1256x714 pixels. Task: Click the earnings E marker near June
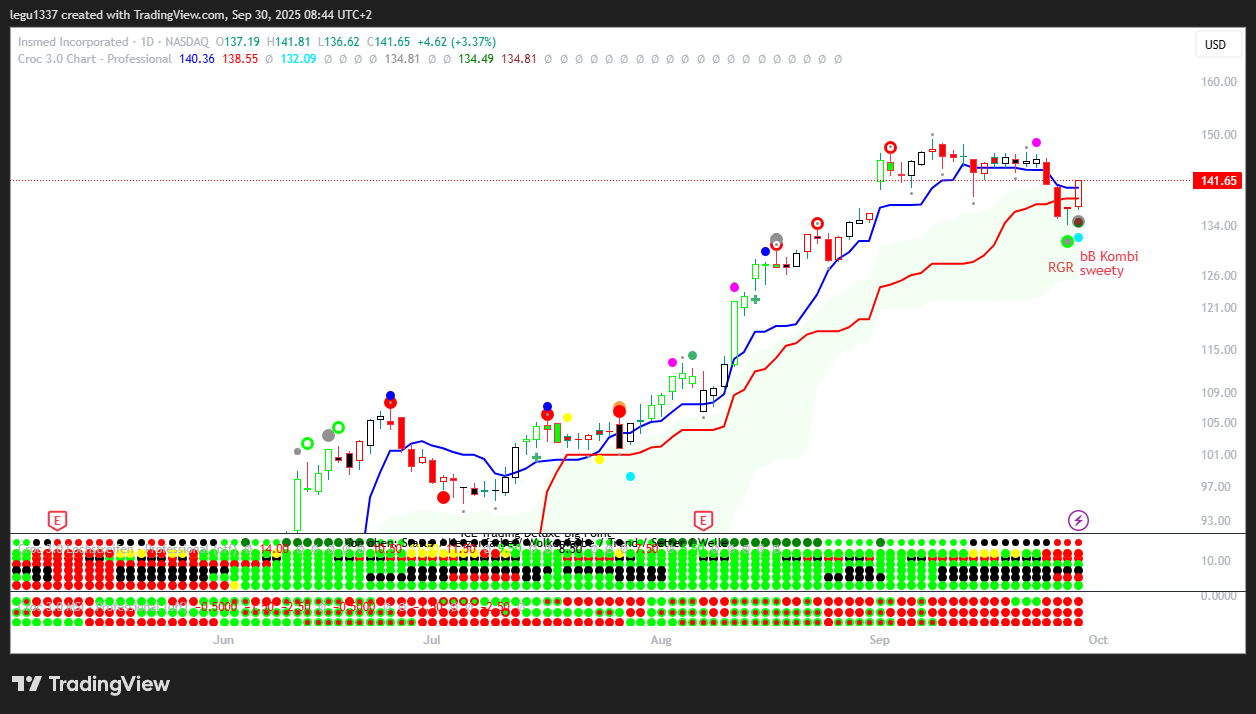[x=58, y=520]
